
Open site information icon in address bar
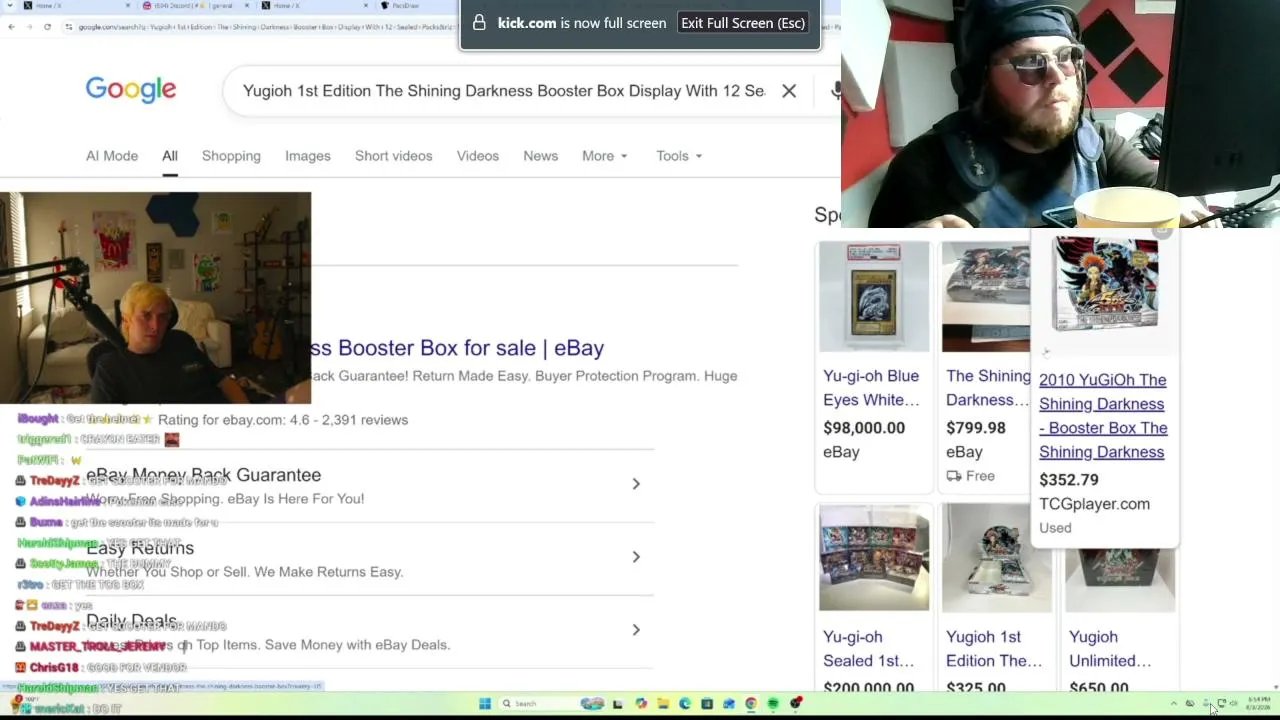pyautogui.click(x=69, y=26)
